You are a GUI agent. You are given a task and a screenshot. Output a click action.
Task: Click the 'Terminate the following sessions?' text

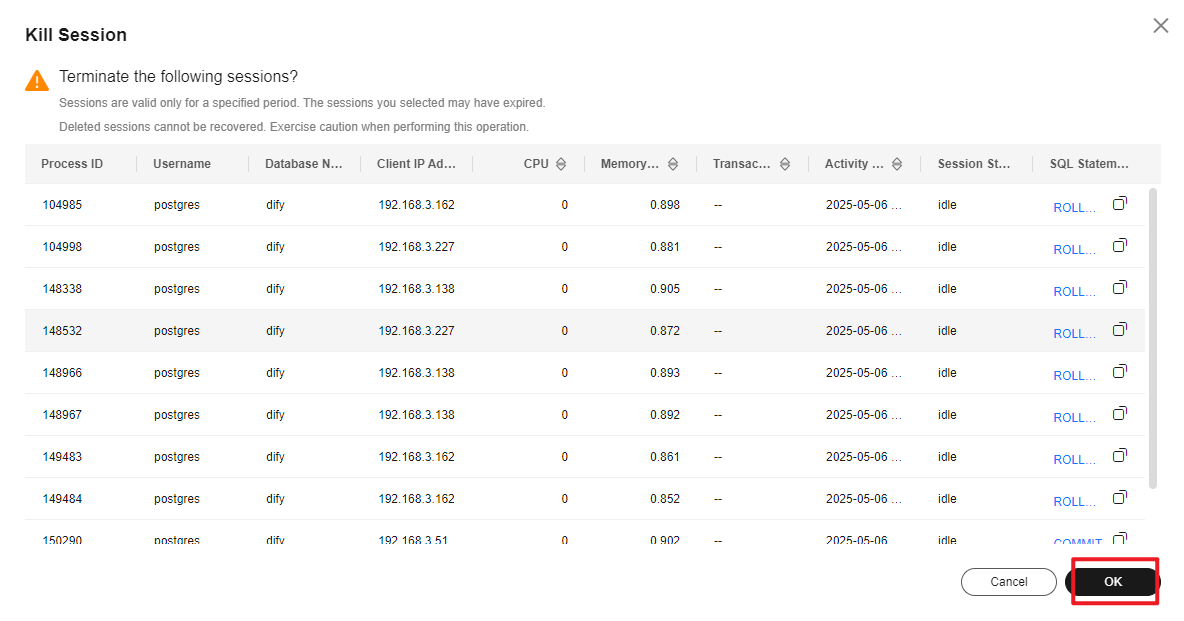[178, 76]
